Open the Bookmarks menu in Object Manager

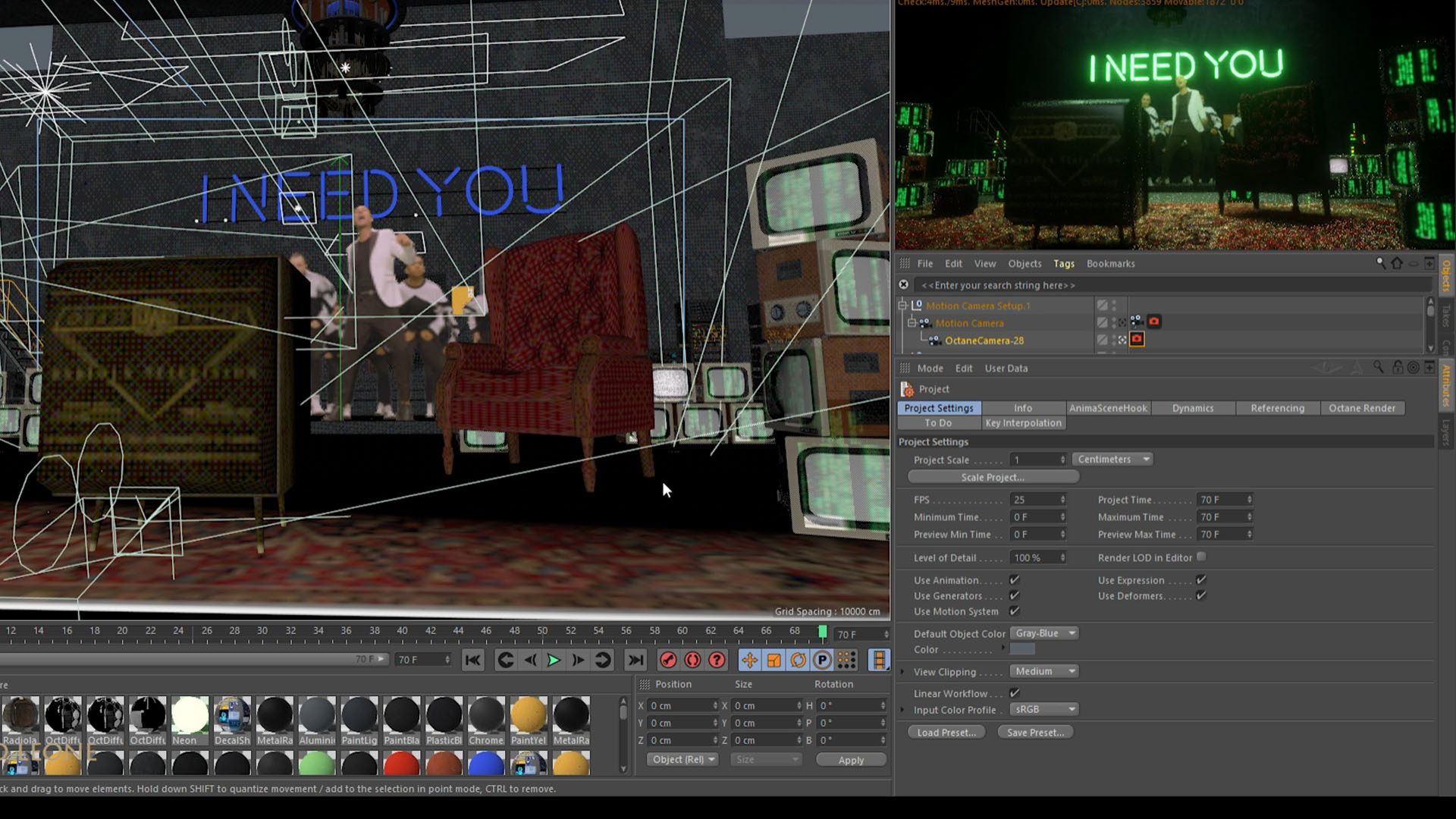pyautogui.click(x=1110, y=263)
